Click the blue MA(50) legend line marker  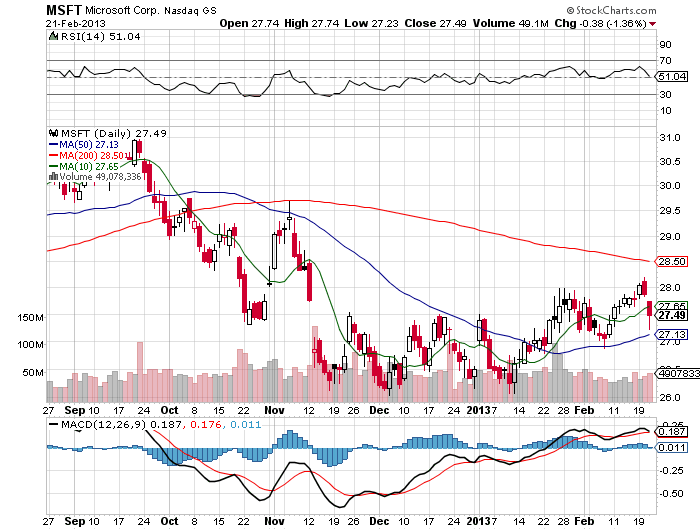click(x=53, y=145)
